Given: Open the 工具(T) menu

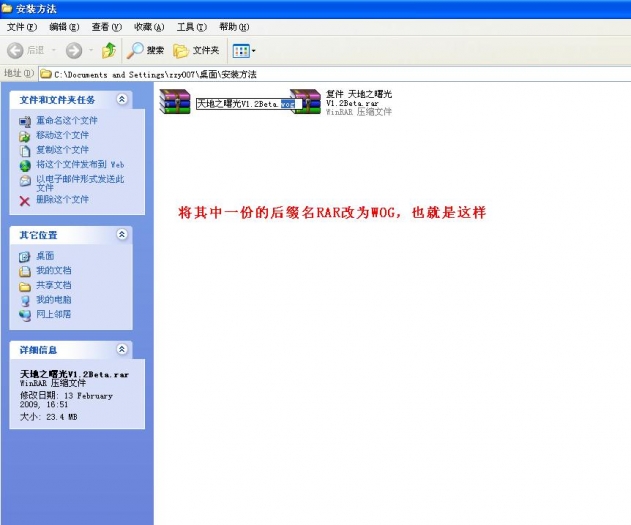Looking at the screenshot, I should pyautogui.click(x=192, y=27).
